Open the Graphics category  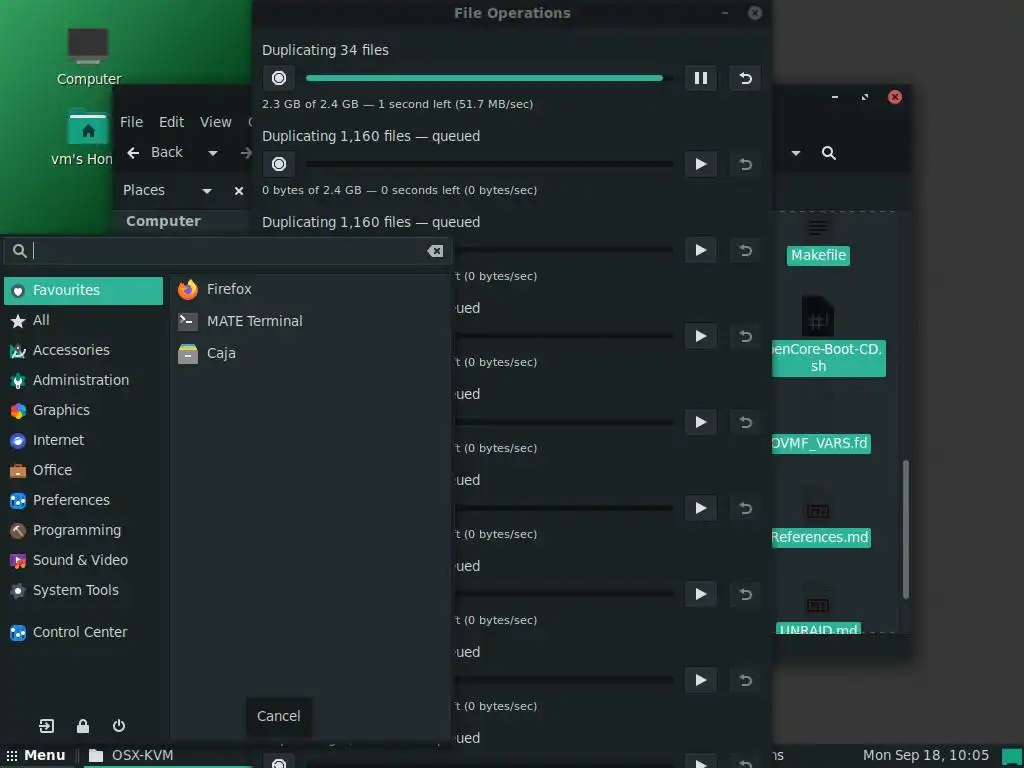[84, 411]
